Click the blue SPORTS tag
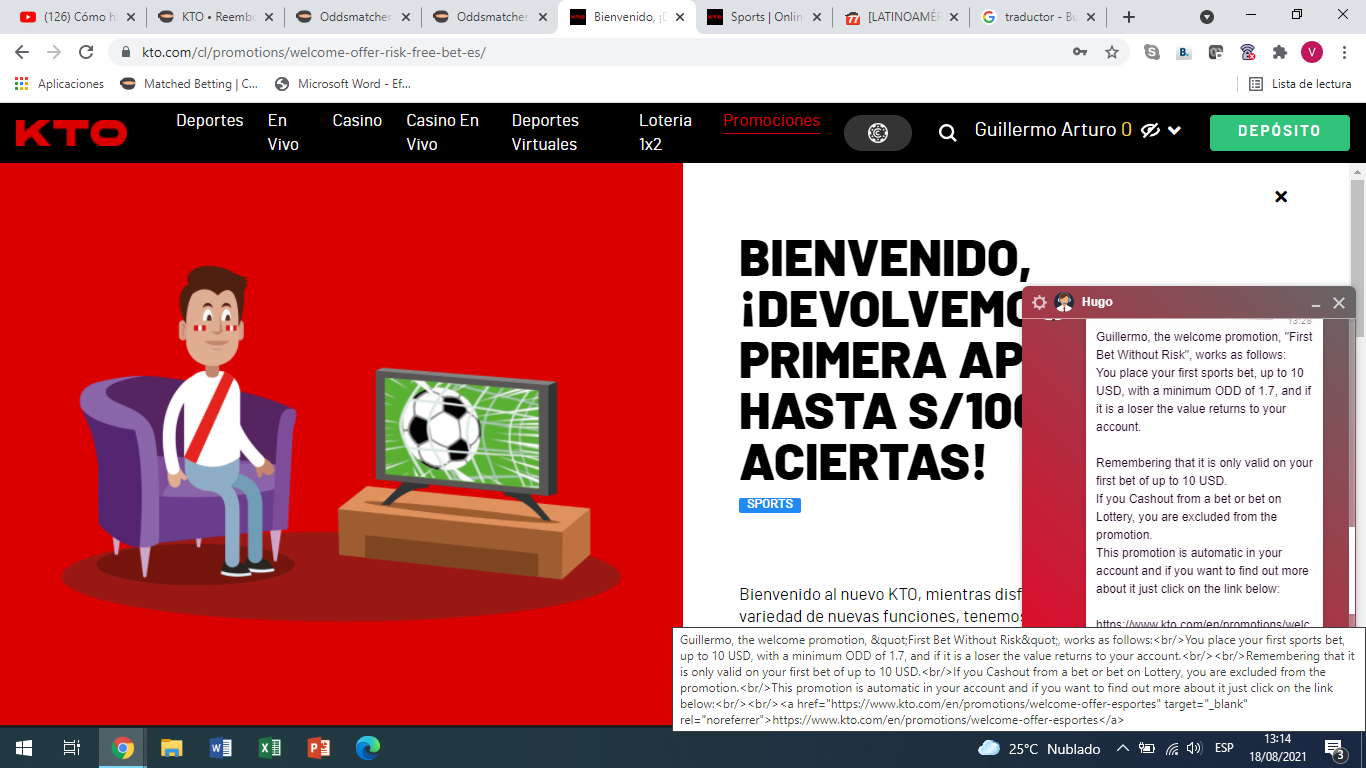 (x=770, y=504)
